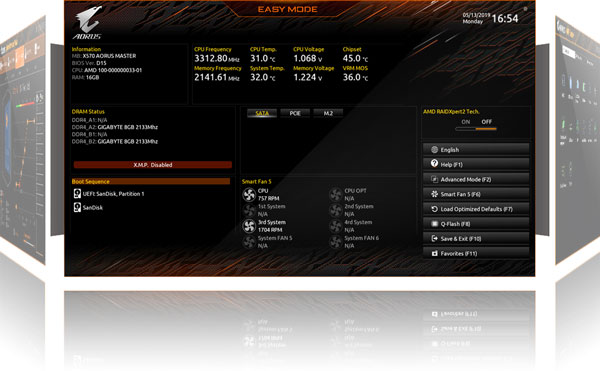Switch to the SATA tab
Screen dimensions: 600x371
point(262,113)
